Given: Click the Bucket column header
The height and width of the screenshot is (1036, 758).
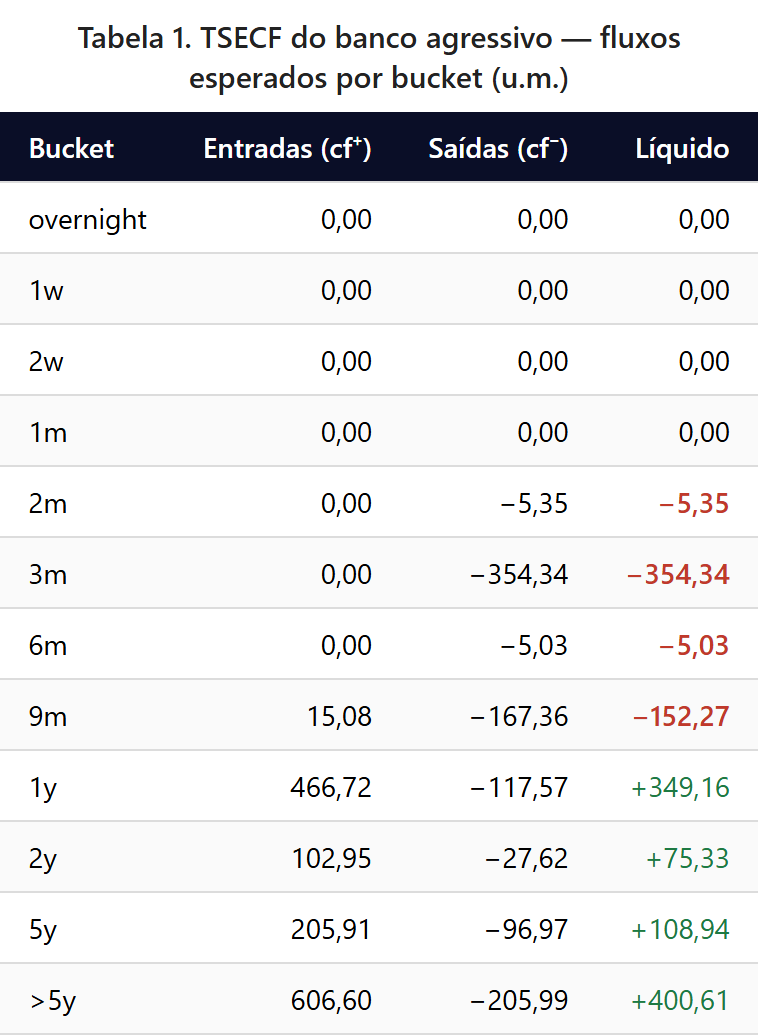Looking at the screenshot, I should click(x=71, y=148).
